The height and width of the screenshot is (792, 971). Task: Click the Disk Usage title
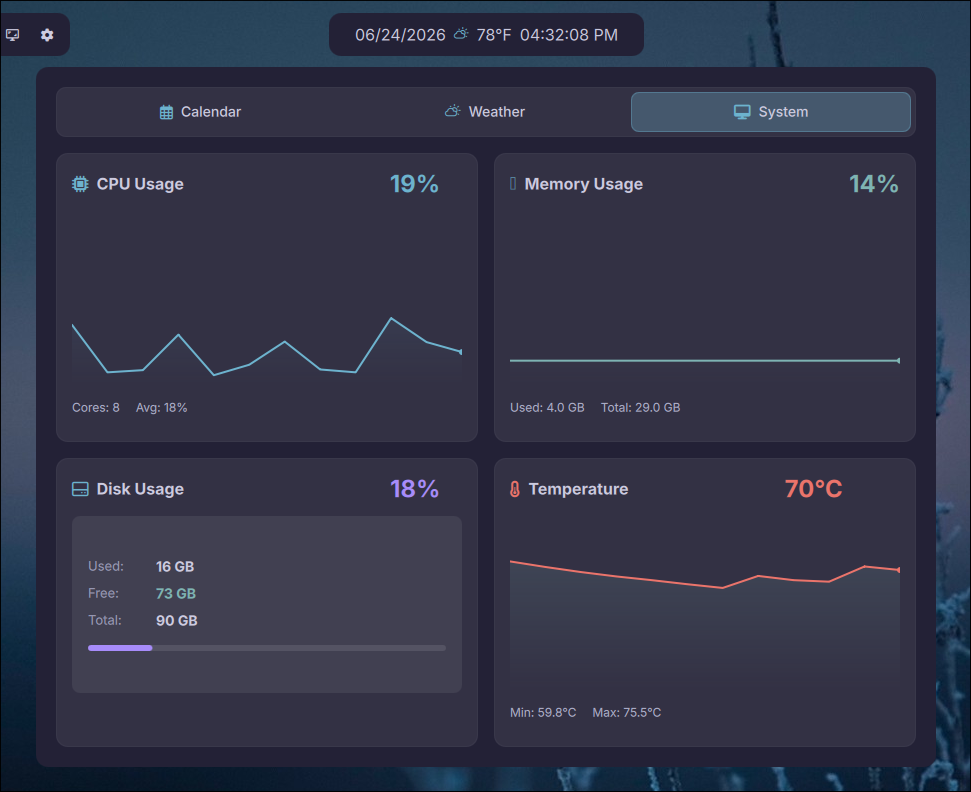pos(140,489)
